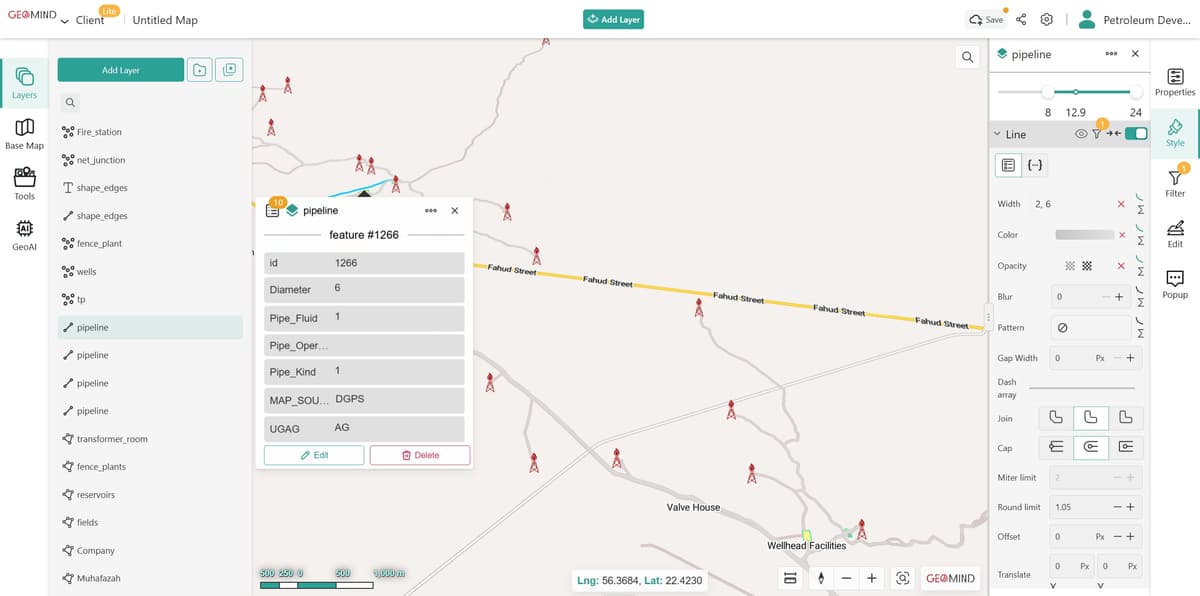Switch to the Properties tab
Image resolution: width=1200 pixels, height=596 pixels.
pyautogui.click(x=1175, y=81)
